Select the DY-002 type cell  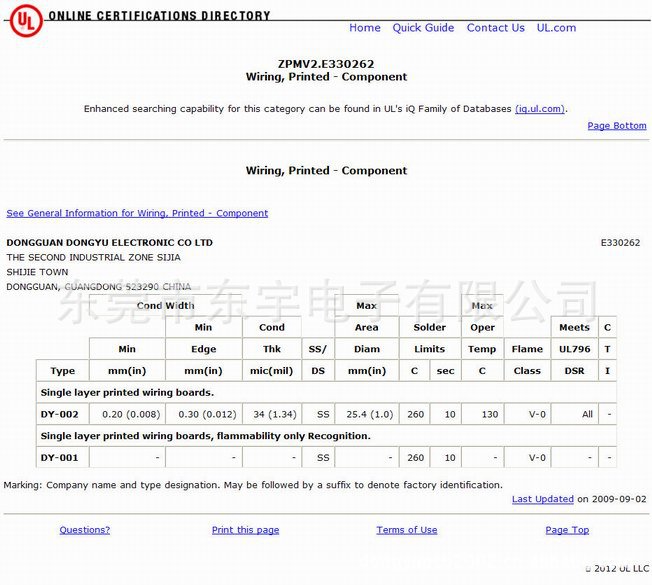point(63,414)
